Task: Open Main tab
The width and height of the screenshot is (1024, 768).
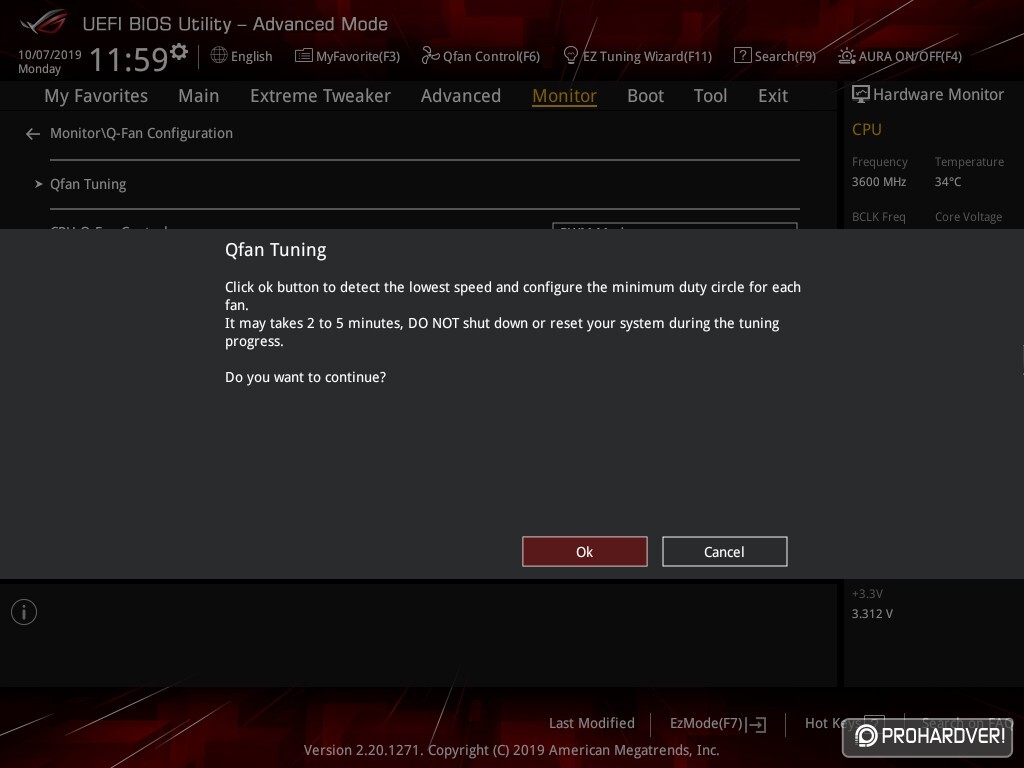Action: [199, 95]
